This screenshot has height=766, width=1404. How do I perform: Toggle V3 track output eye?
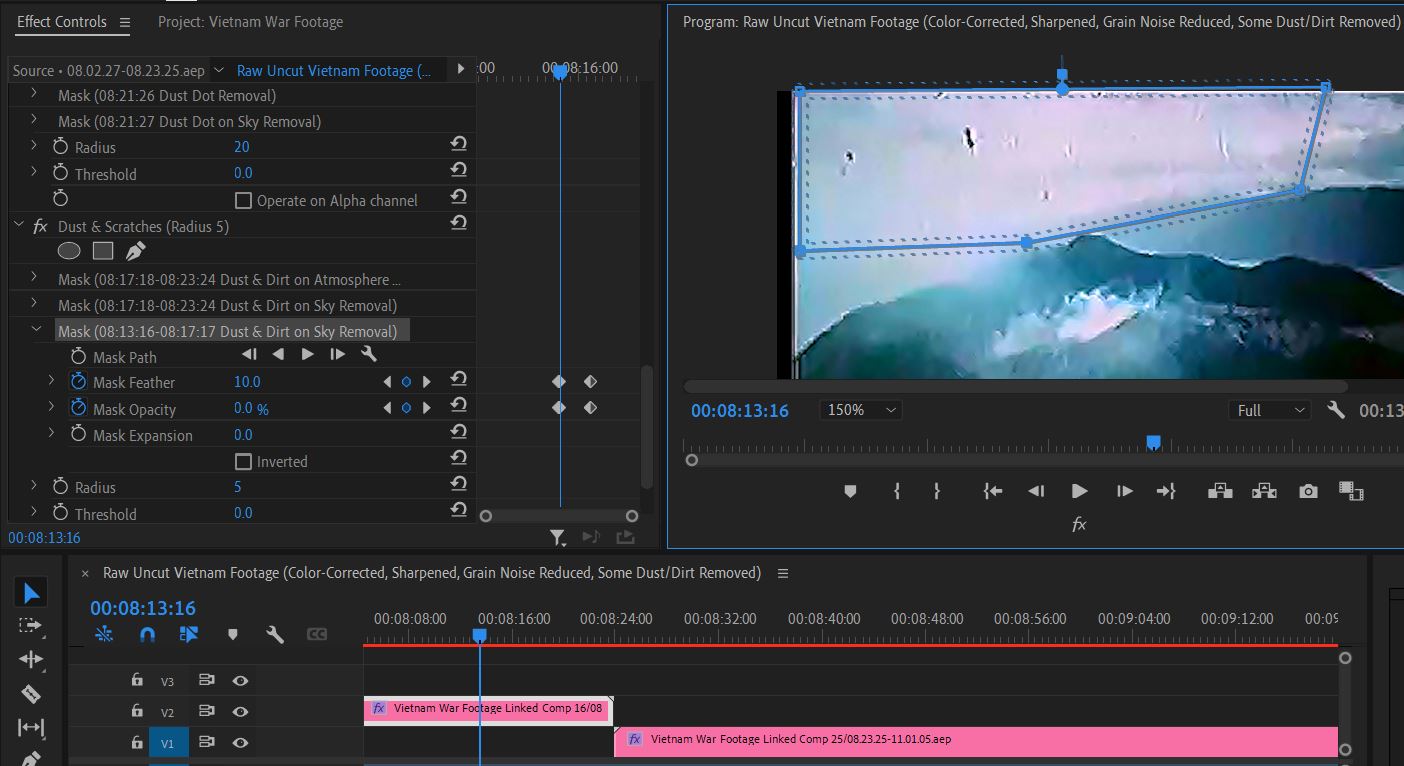tap(240, 680)
